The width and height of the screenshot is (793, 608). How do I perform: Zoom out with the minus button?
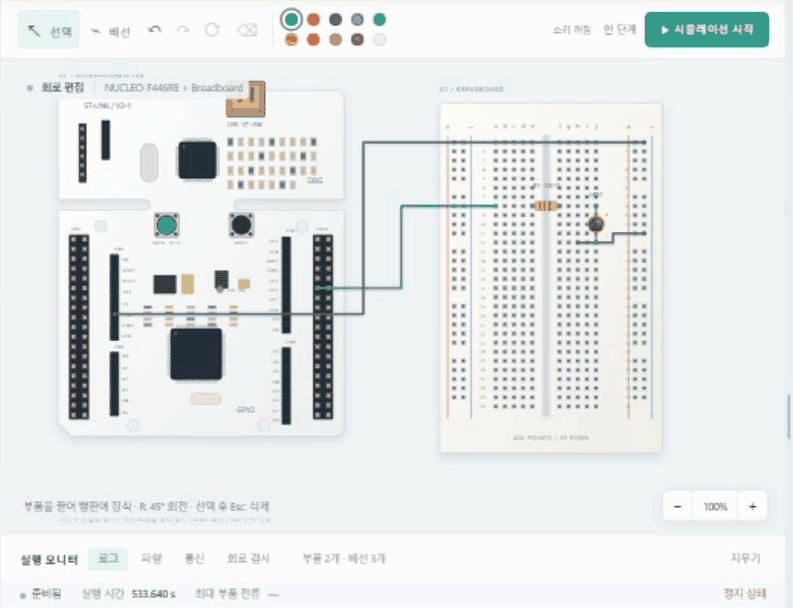tap(678, 506)
